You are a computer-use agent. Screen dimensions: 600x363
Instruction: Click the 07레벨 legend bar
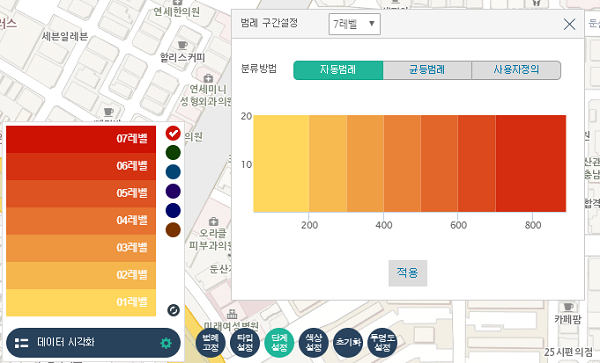[x=81, y=139]
